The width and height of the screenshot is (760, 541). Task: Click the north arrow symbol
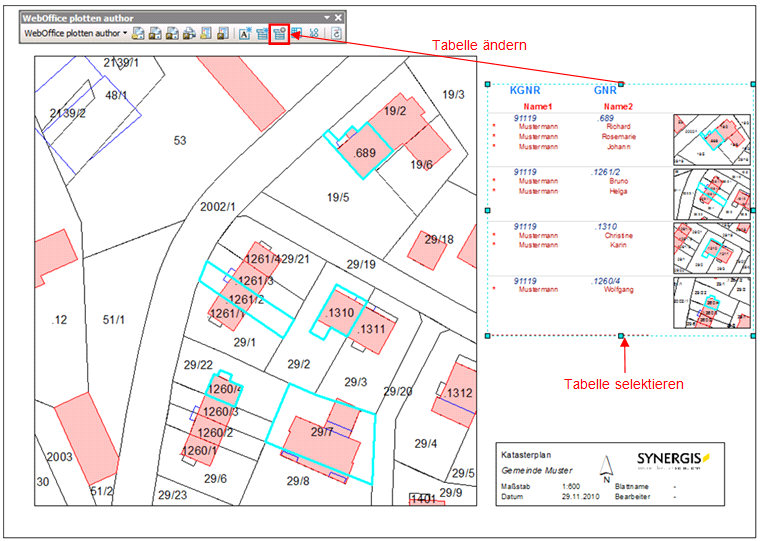click(x=606, y=469)
